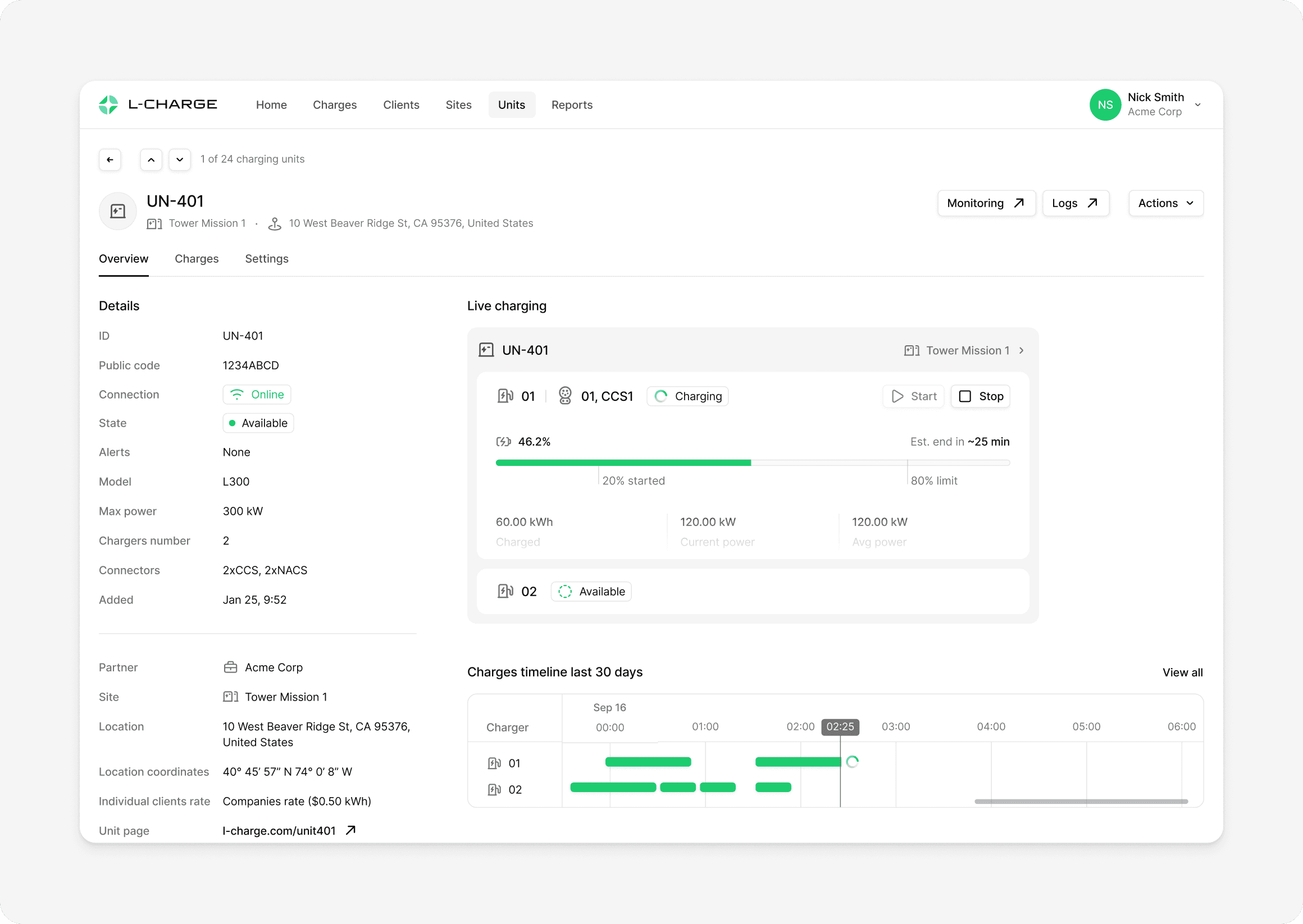Click the L-Charge logo icon
The height and width of the screenshot is (924, 1303).
pos(108,104)
